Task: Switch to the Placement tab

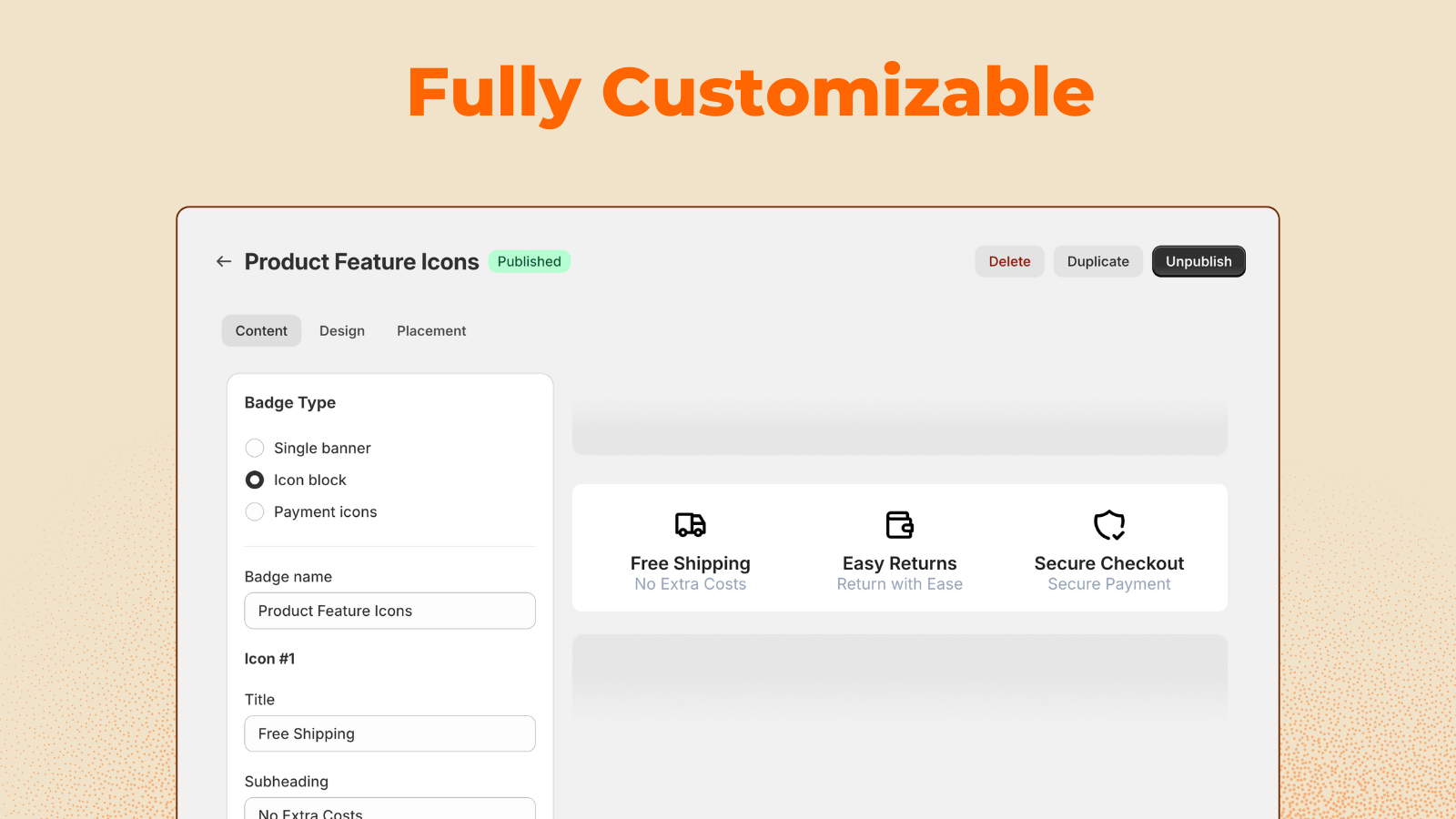Action: tap(430, 330)
